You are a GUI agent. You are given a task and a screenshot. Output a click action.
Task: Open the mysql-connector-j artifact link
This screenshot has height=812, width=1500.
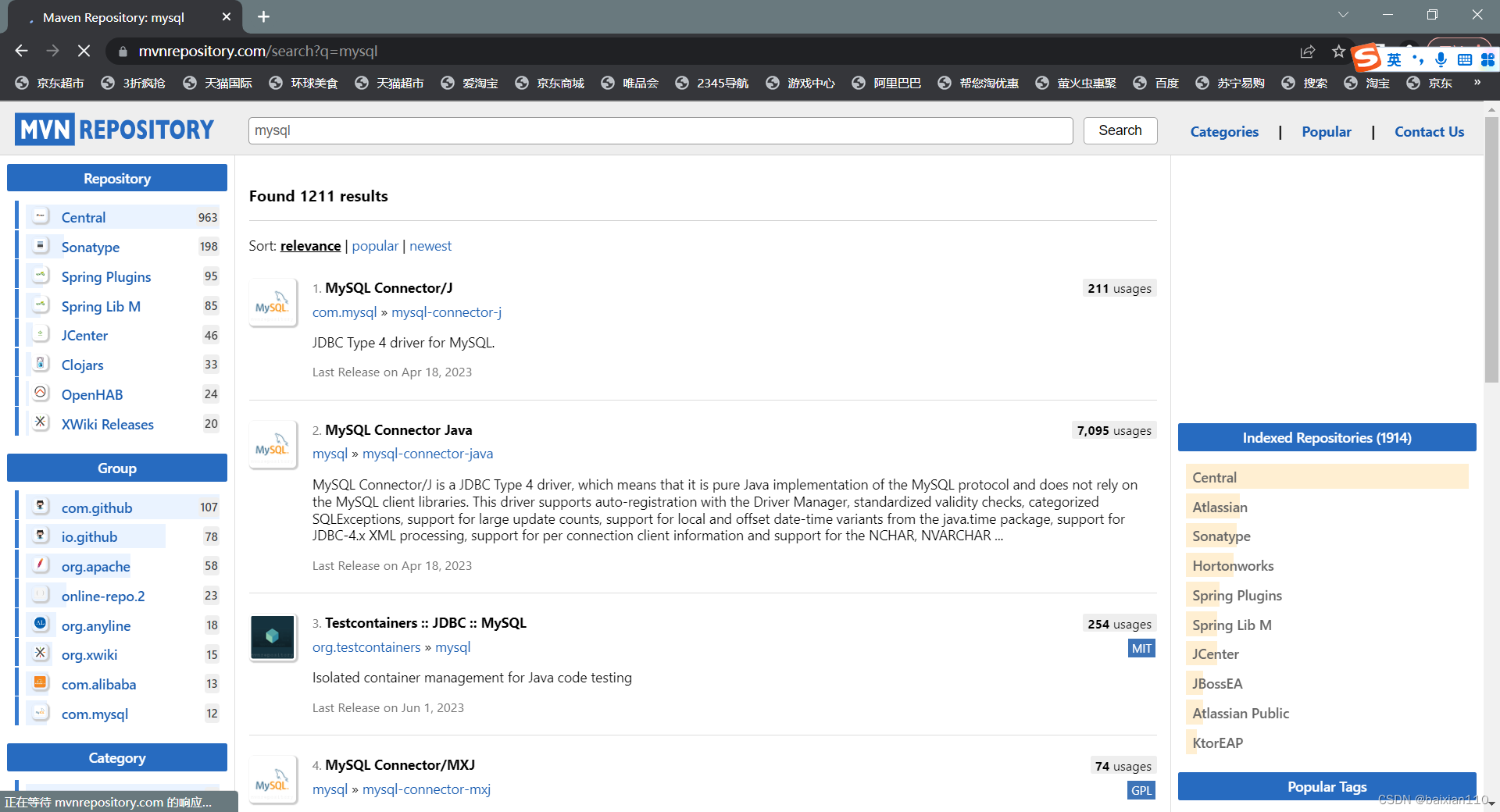pos(446,312)
